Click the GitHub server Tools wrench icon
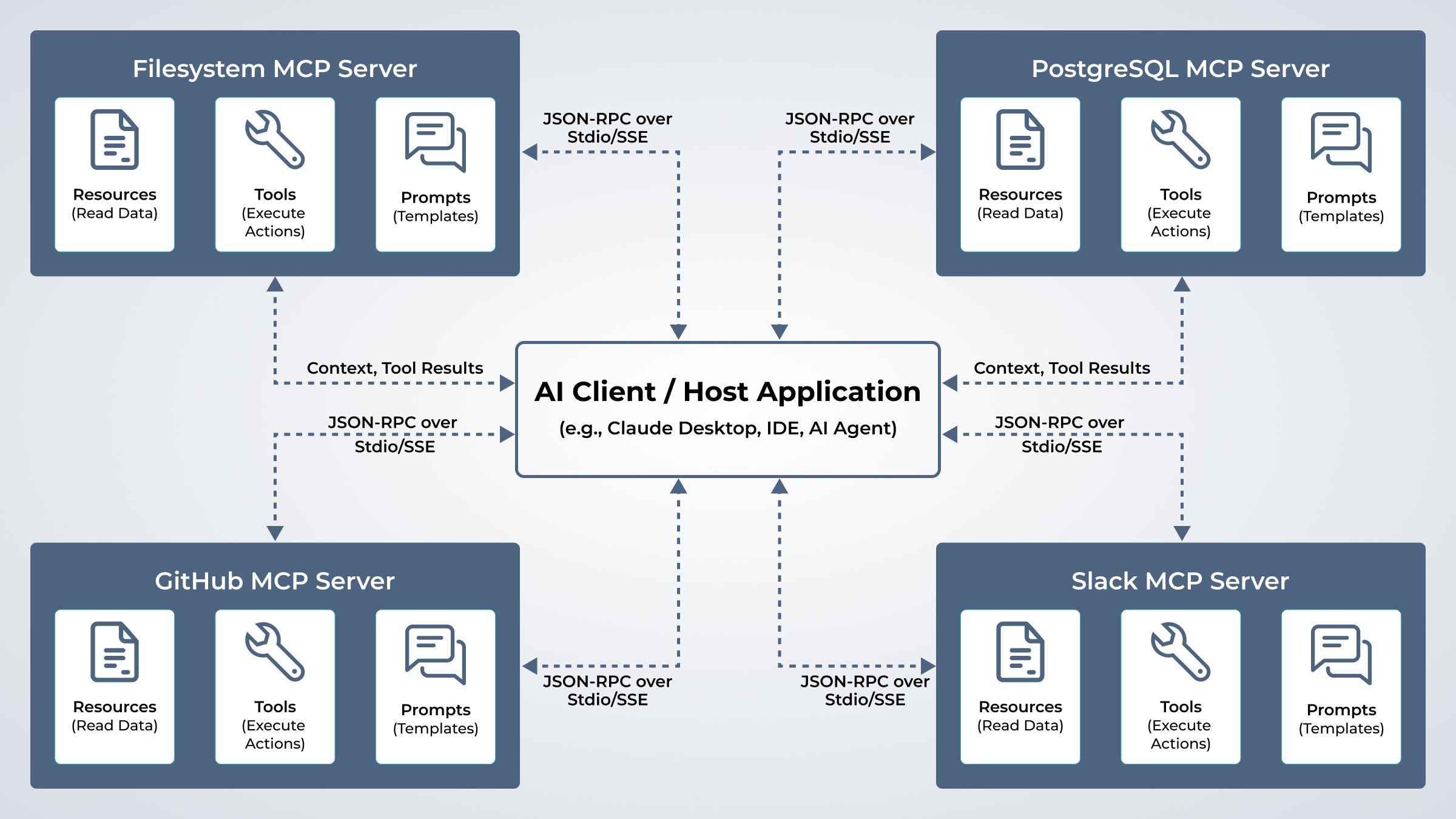The image size is (1456, 819). [275, 652]
